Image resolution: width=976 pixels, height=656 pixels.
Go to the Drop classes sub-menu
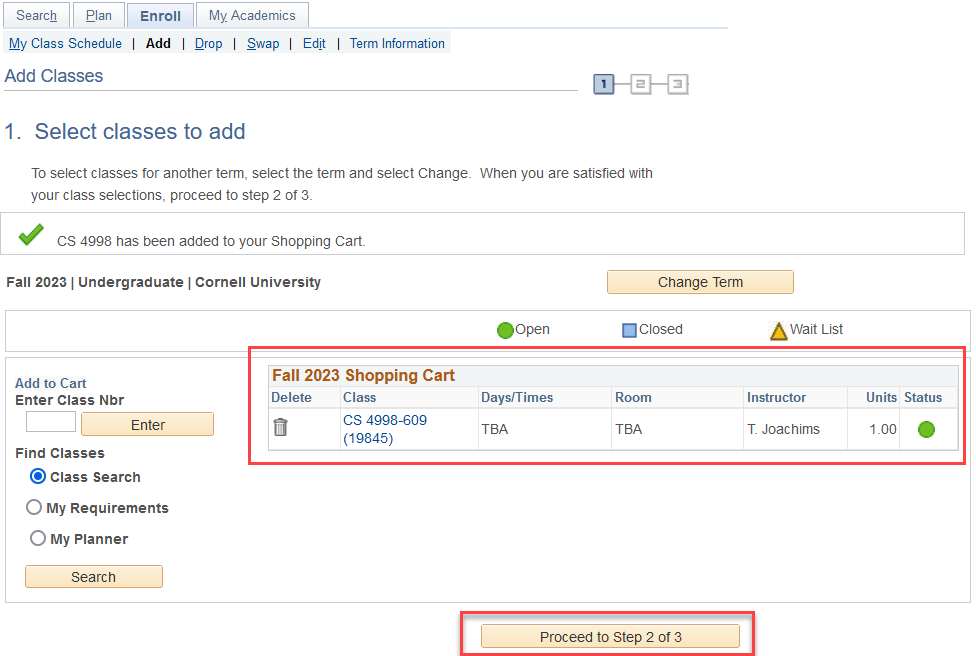[x=208, y=44]
